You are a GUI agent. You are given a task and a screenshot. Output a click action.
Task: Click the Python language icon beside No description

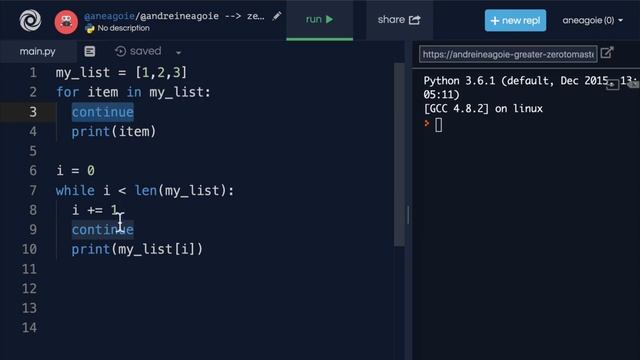(90, 28)
